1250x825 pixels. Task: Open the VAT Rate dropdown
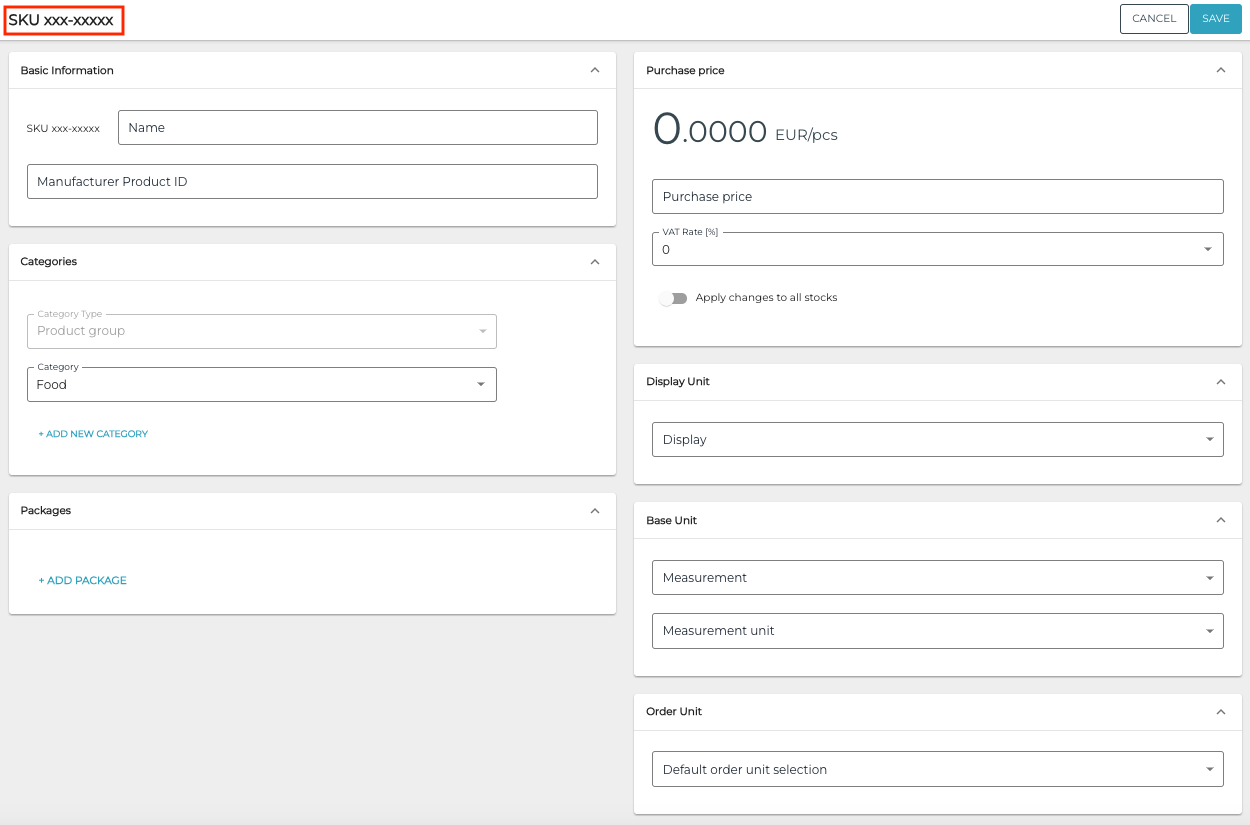click(x=937, y=249)
